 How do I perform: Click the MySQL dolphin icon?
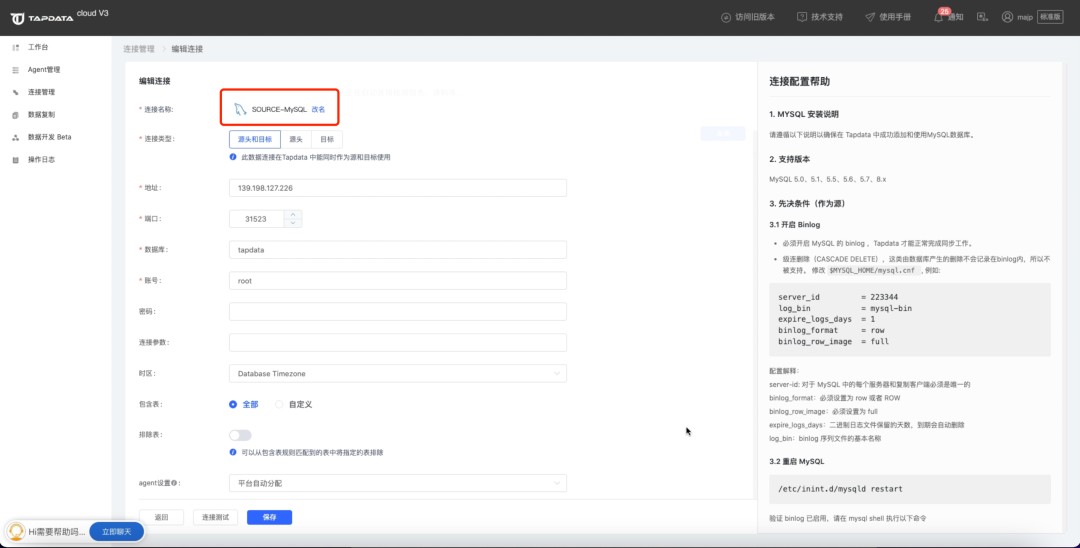coord(240,109)
